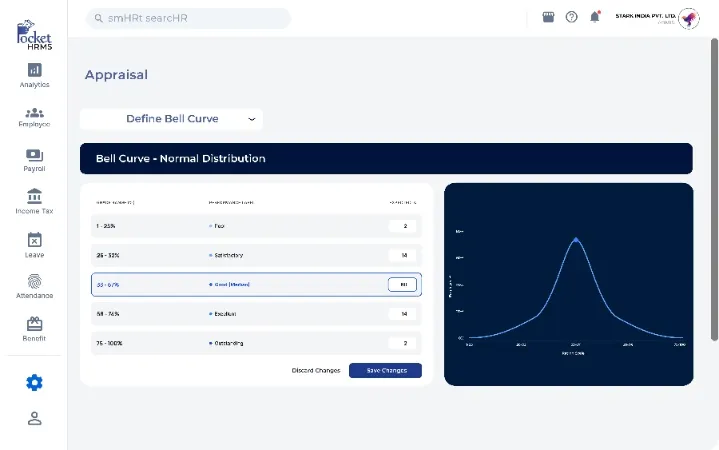The height and width of the screenshot is (450, 719).
Task: Open the help question mark icon
Action: (571, 17)
